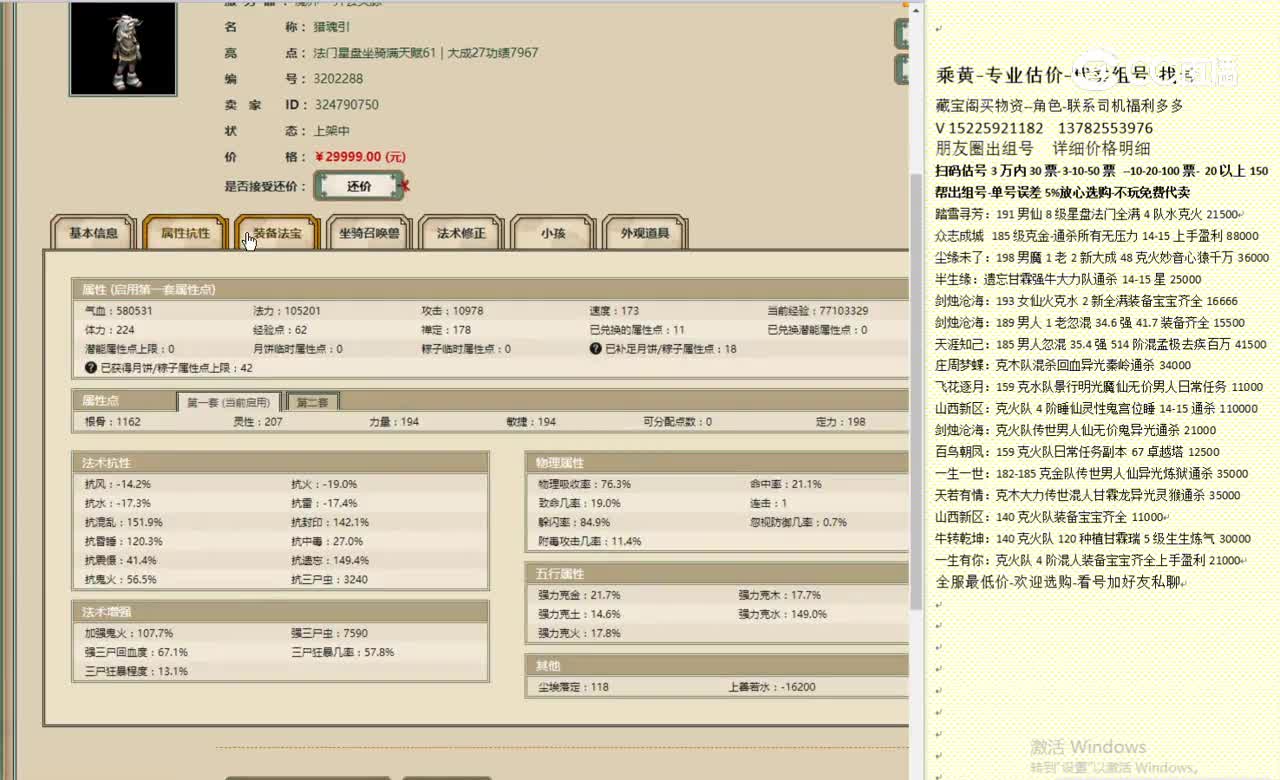Click the 法力：105201 value
The height and width of the screenshot is (780, 1280).
coord(287,311)
